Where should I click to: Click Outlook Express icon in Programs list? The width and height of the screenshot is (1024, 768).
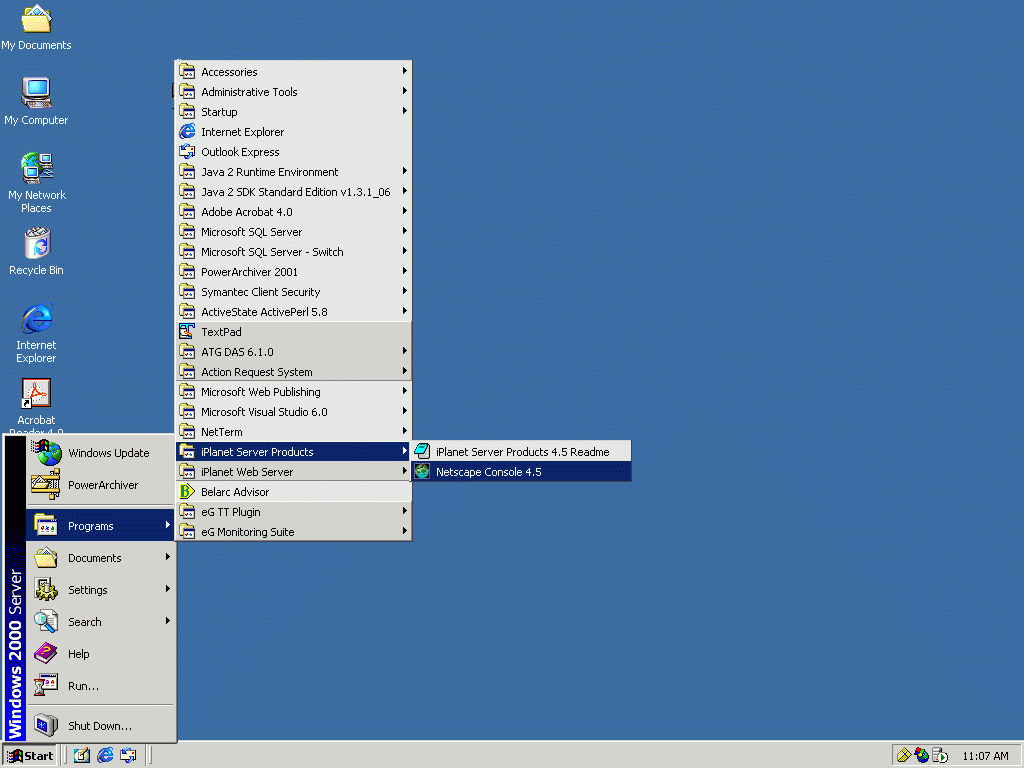point(187,152)
